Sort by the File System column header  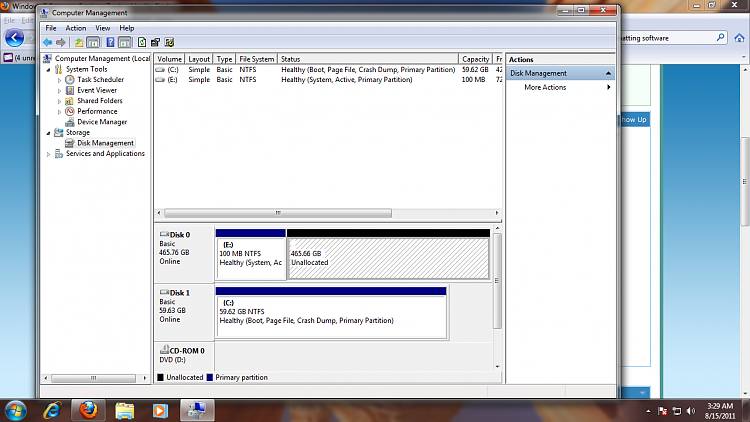pyautogui.click(x=257, y=59)
